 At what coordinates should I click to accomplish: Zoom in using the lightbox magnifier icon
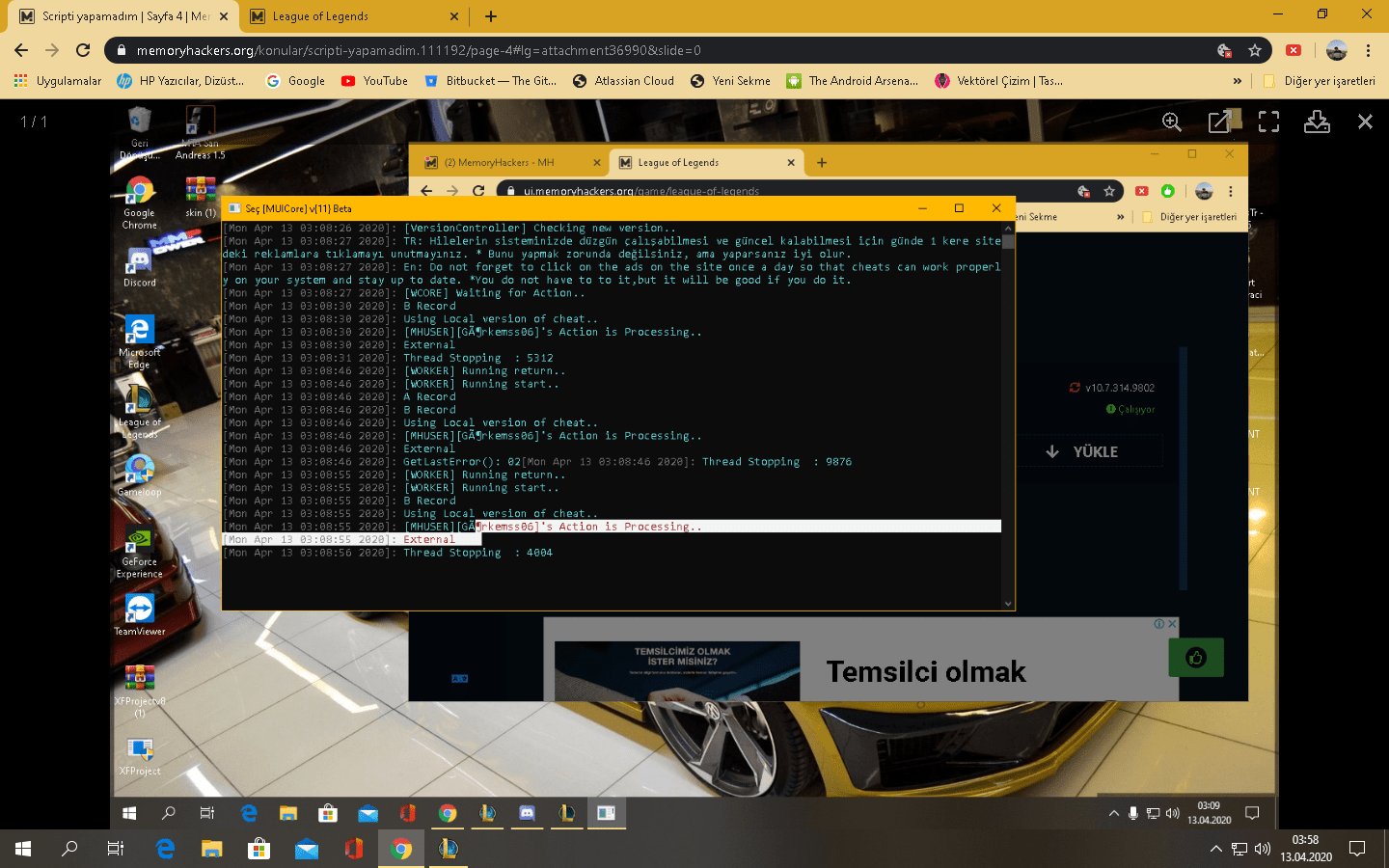click(1172, 122)
